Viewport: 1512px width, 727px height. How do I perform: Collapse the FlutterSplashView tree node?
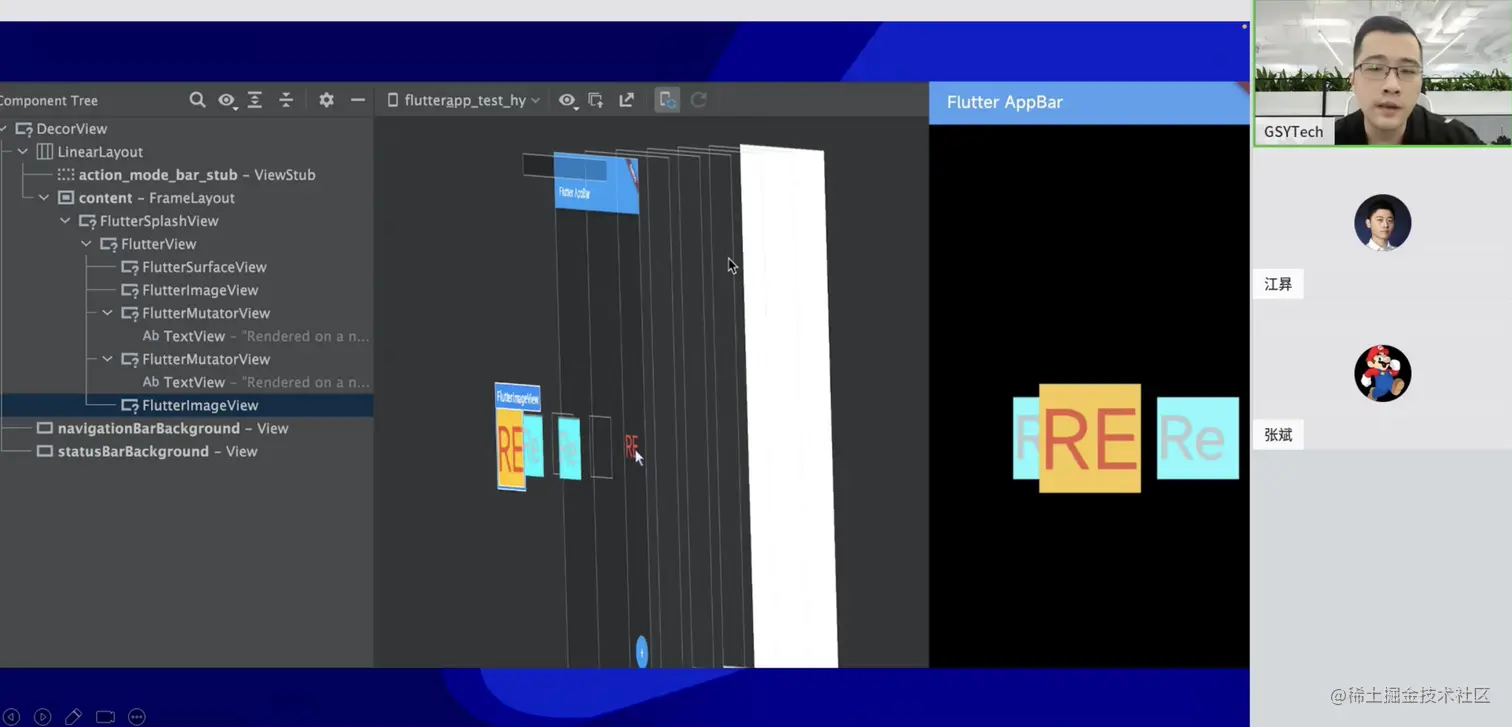pos(65,221)
